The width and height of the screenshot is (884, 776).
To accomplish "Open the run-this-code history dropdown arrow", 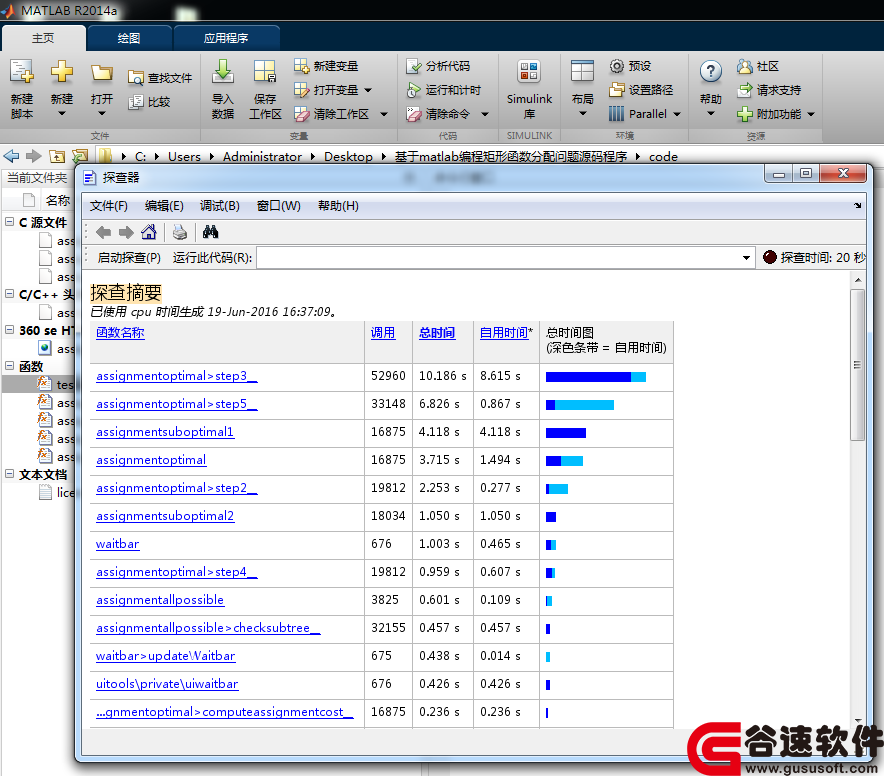I will tap(746, 258).
